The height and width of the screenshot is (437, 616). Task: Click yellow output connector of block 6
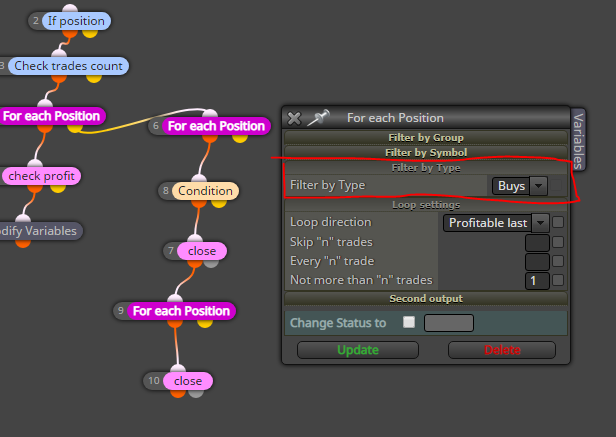point(240,138)
